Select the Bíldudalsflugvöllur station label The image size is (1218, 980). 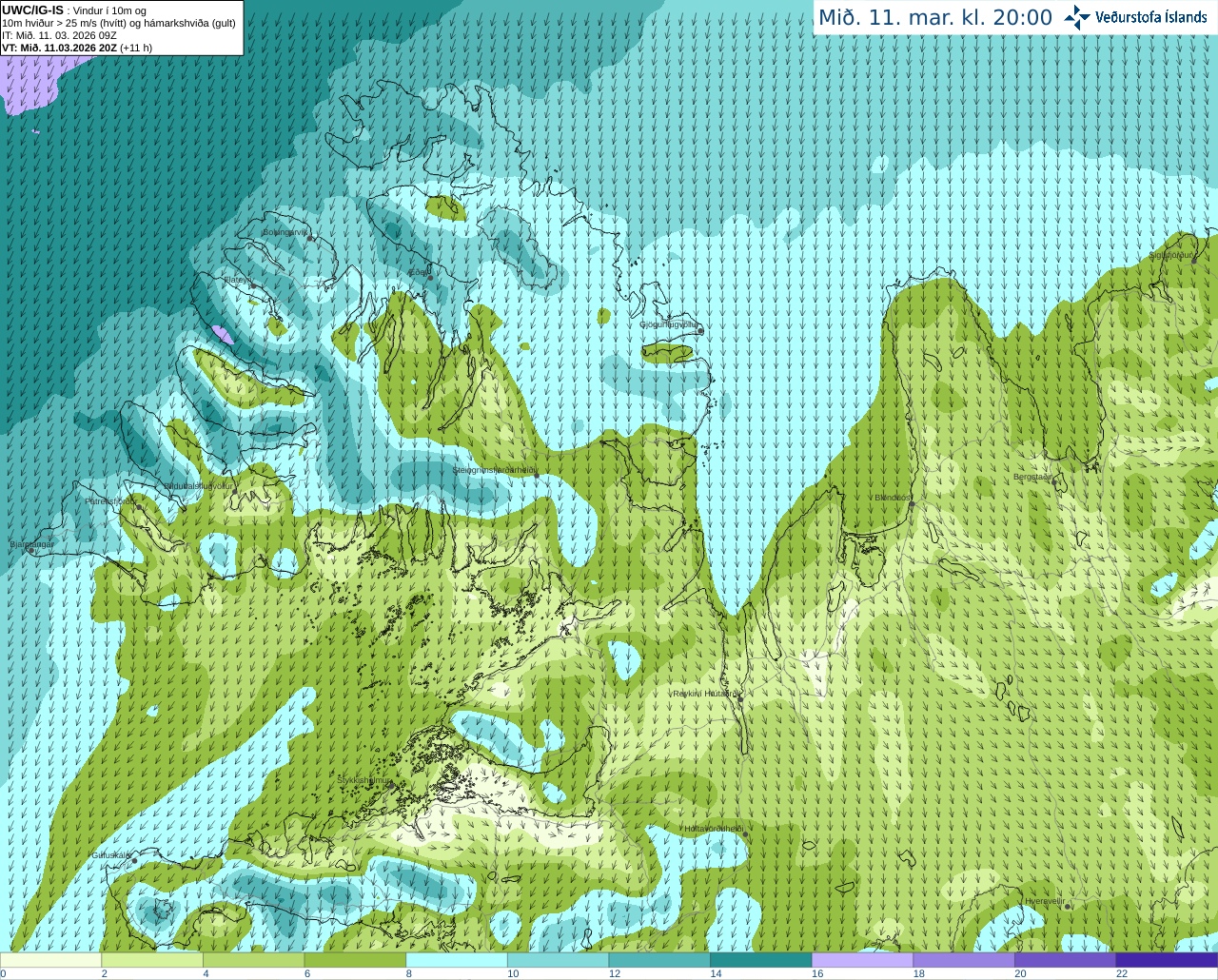pos(199,485)
